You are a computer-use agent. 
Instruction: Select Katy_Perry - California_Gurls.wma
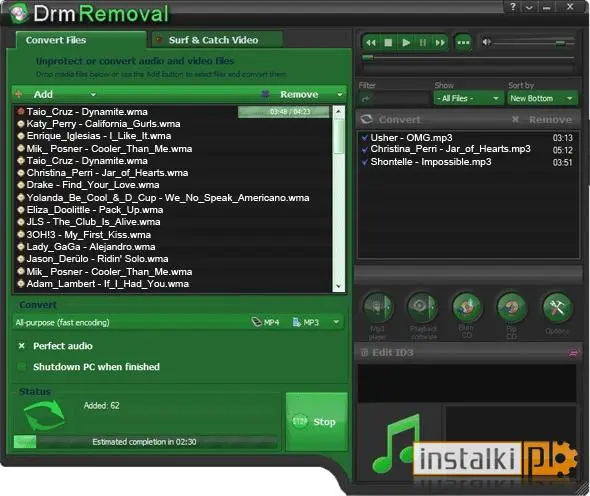coord(103,124)
